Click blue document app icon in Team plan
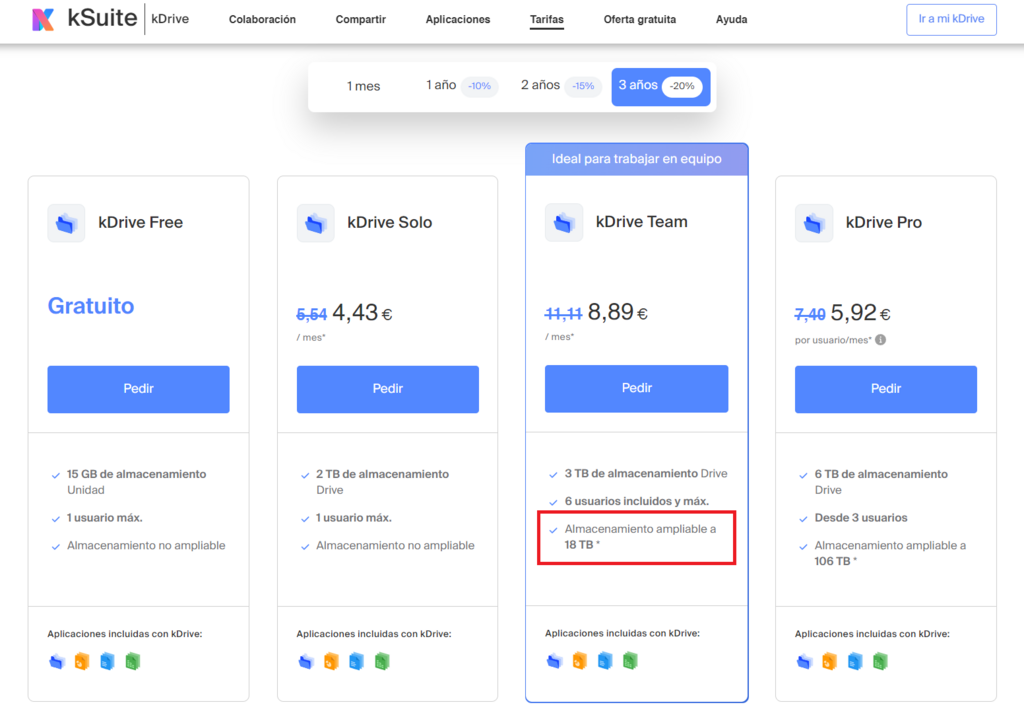Image resolution: width=1024 pixels, height=713 pixels. point(605,661)
